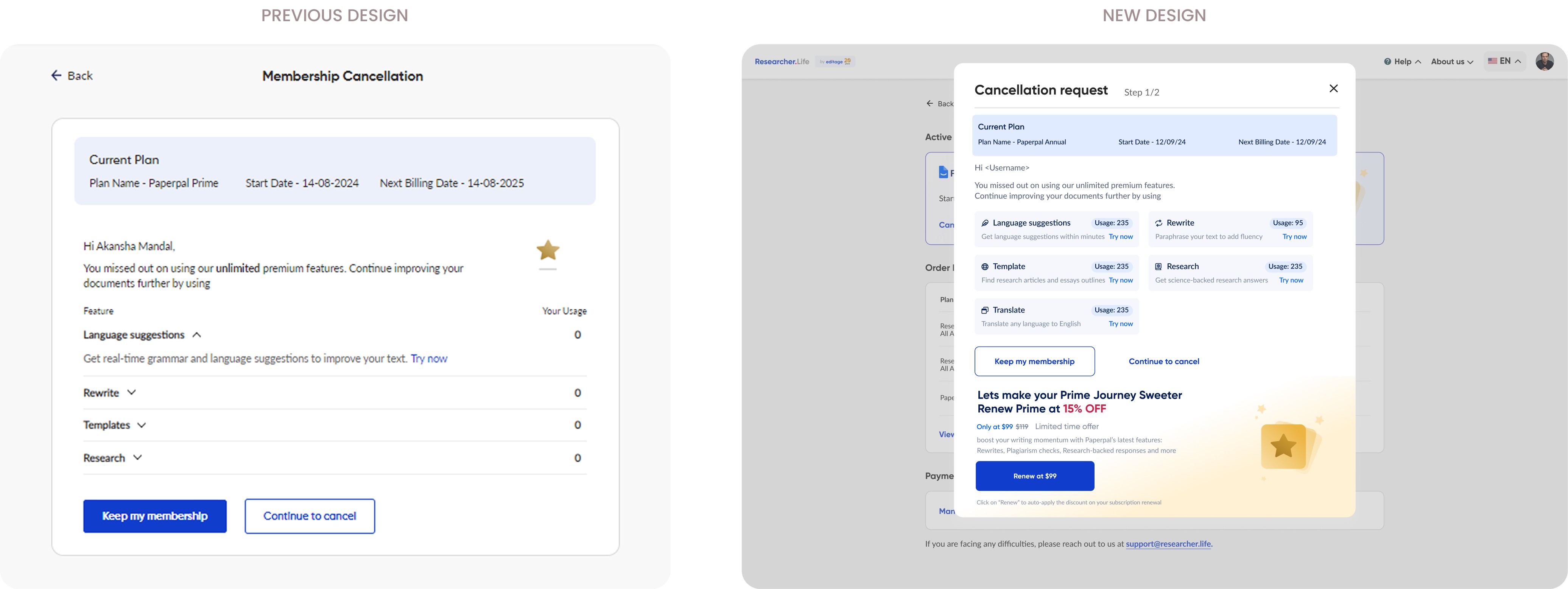Open the support@researcher.life email link
Viewport: 1568px width, 589px height.
(1168, 544)
